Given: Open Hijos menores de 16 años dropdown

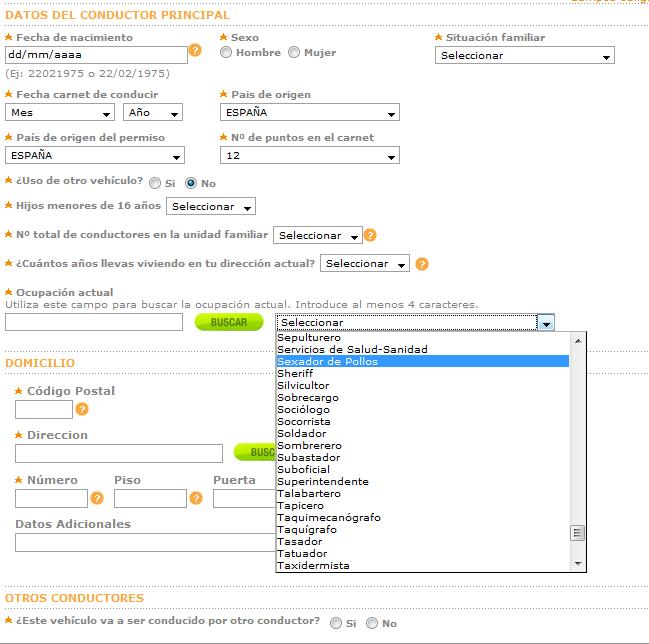Looking at the screenshot, I should pos(211,206).
